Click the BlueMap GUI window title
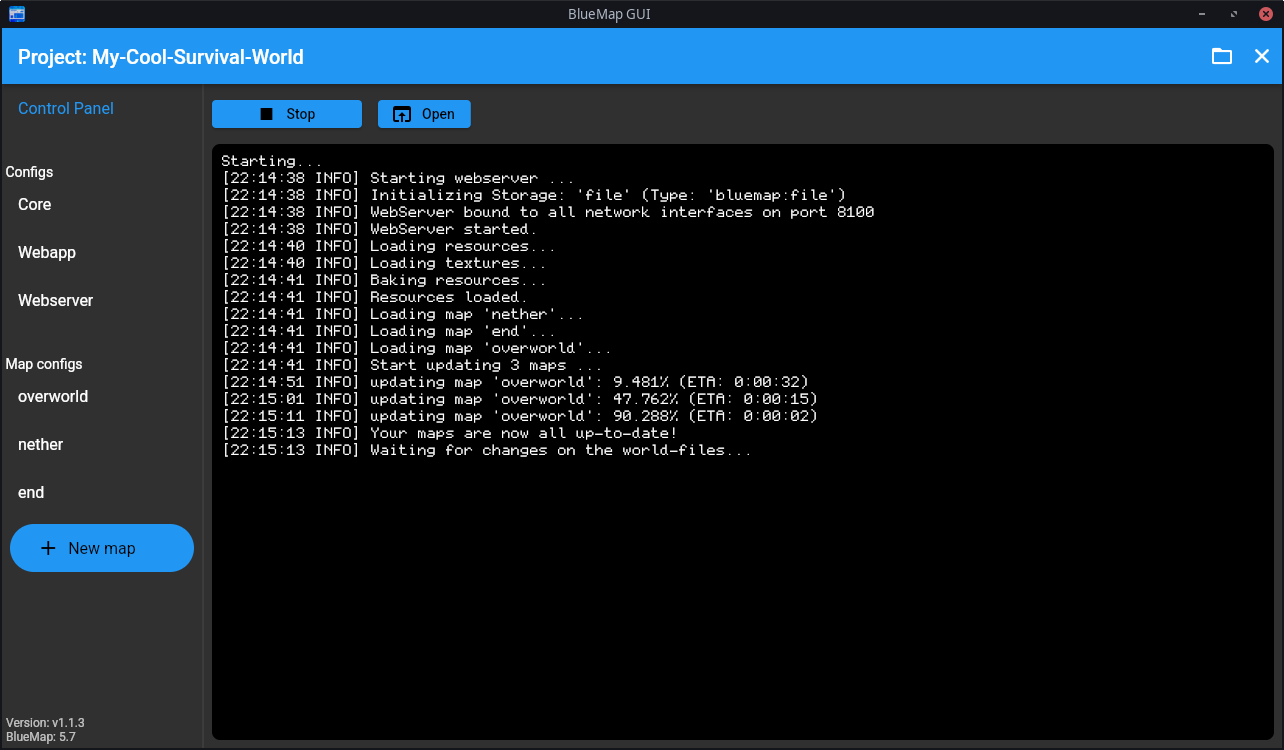The height and width of the screenshot is (750, 1284). 608,14
